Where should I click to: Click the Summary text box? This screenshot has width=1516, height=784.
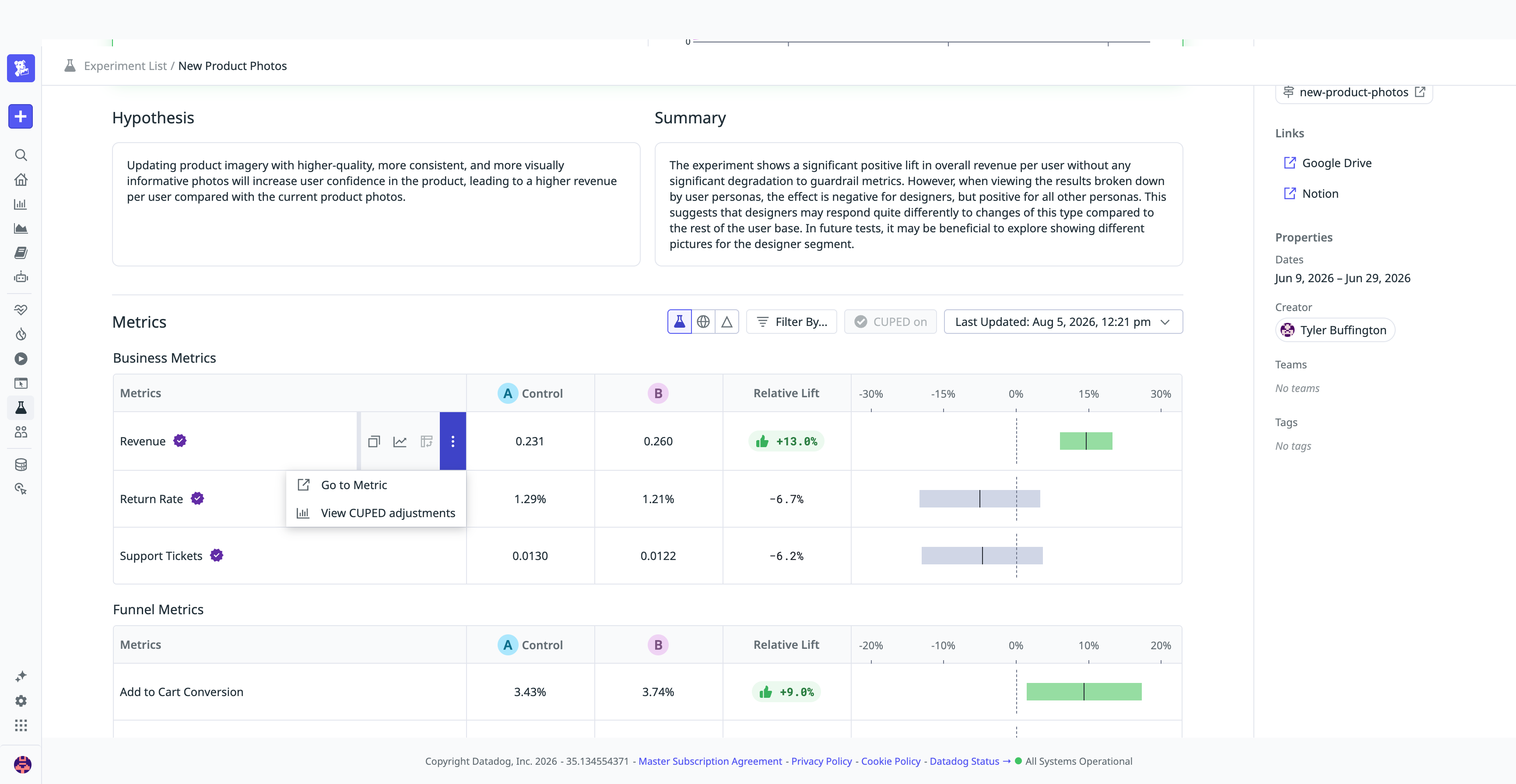[x=919, y=204]
